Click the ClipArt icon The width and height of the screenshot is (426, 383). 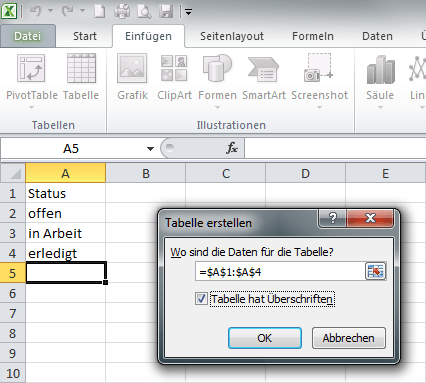174,68
